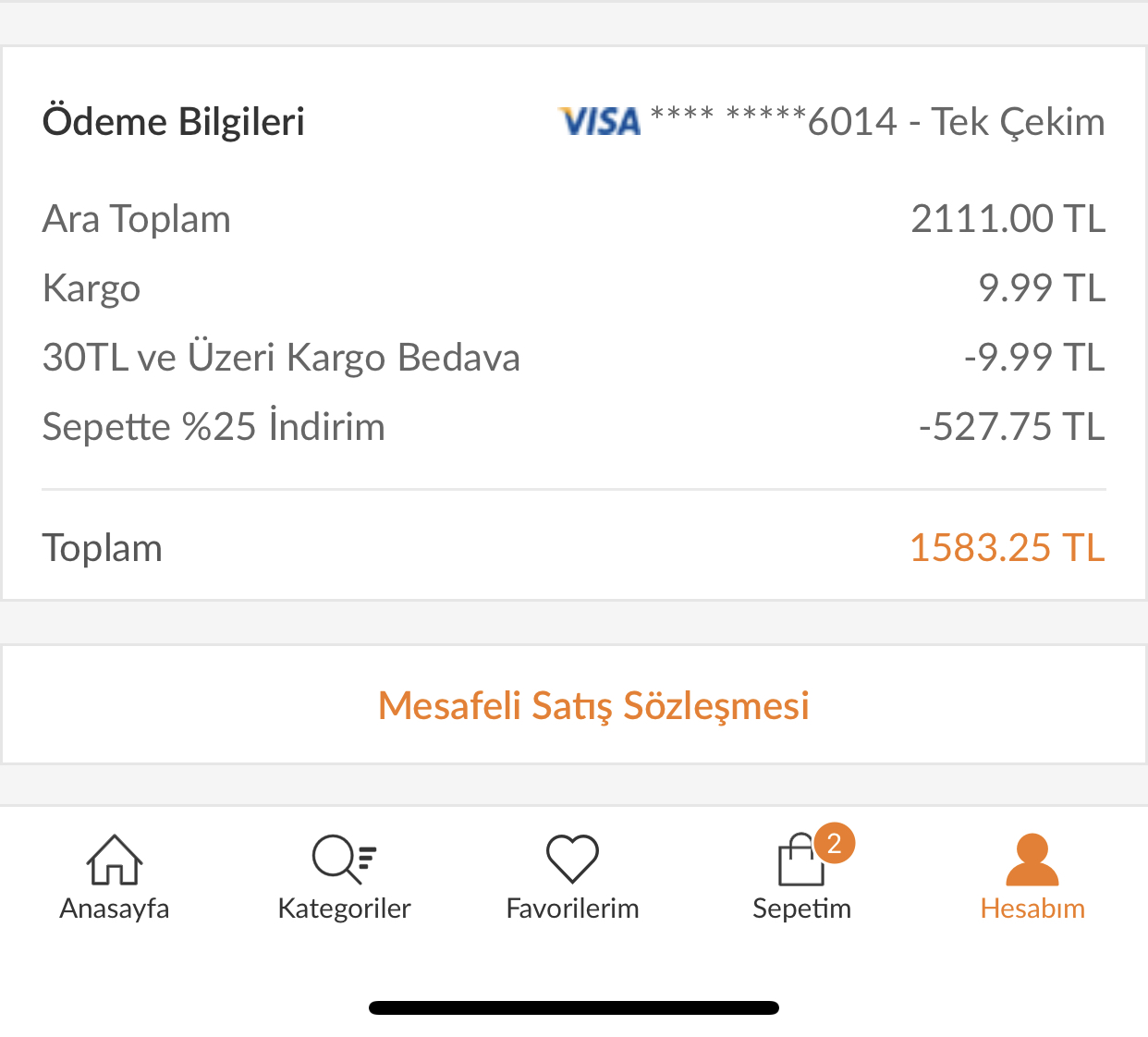Viewport: 1148px width, 1037px height.
Task: Select the Sepetim tab label
Action: pyautogui.click(x=801, y=909)
